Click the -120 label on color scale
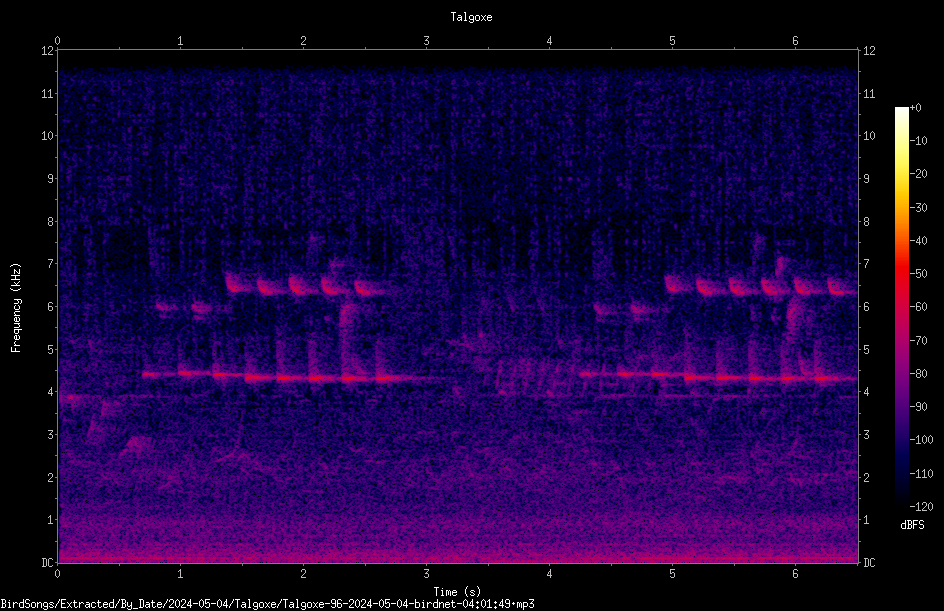The image size is (944, 611). pos(921,506)
